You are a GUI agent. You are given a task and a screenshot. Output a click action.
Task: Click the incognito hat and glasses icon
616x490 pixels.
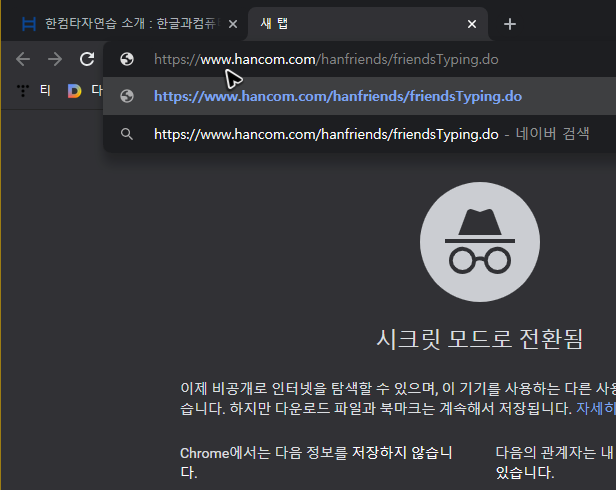pos(480,242)
